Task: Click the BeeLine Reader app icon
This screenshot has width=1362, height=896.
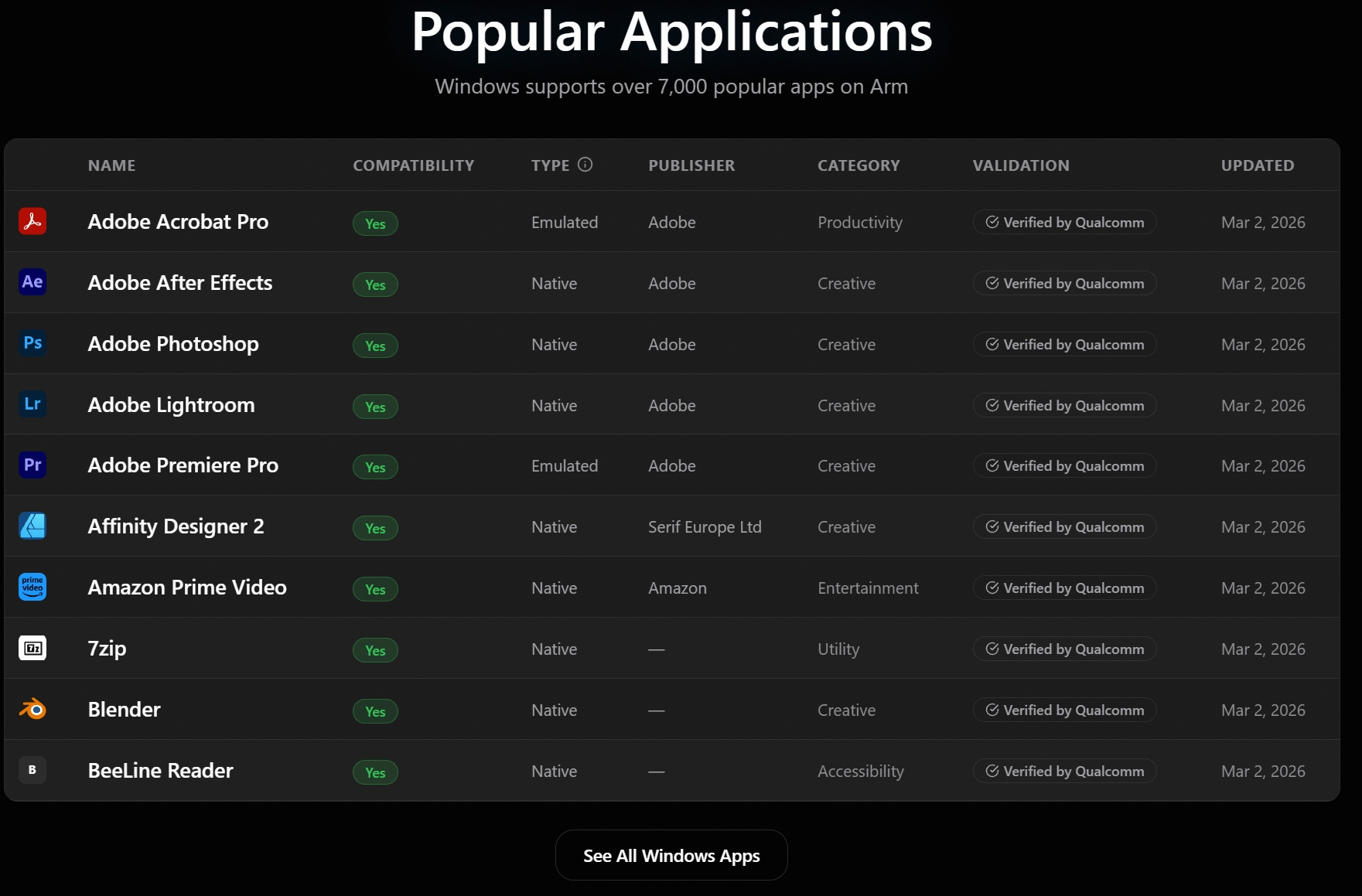Action: (x=32, y=770)
